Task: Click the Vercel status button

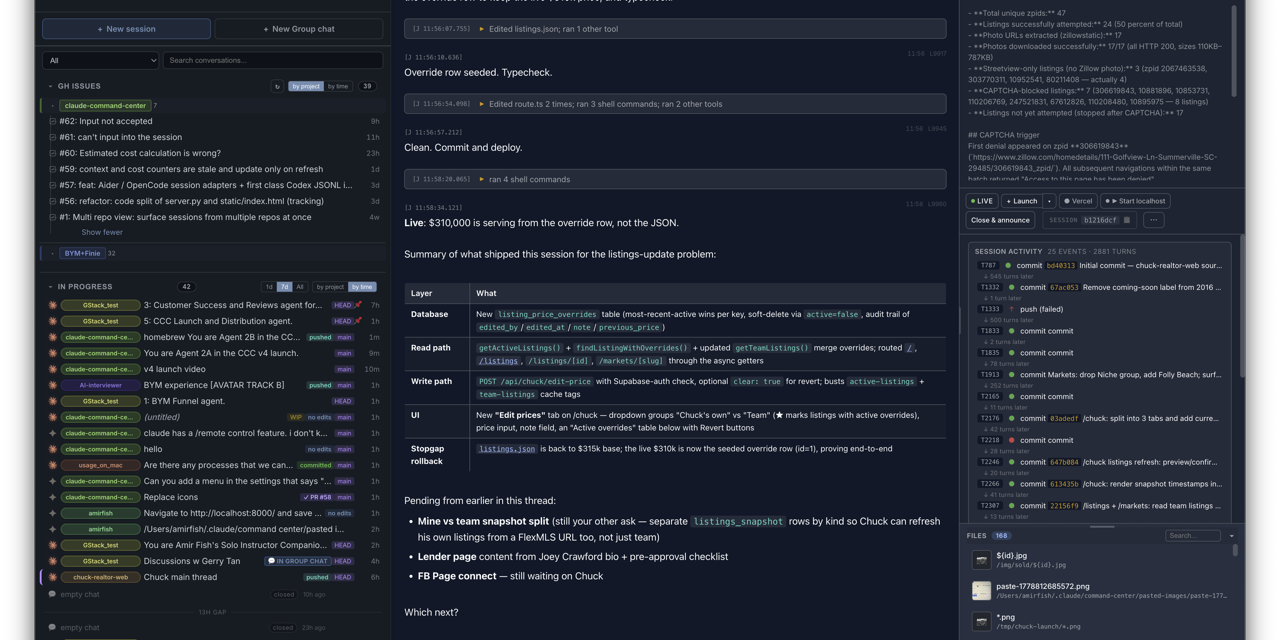Action: click(x=1078, y=201)
